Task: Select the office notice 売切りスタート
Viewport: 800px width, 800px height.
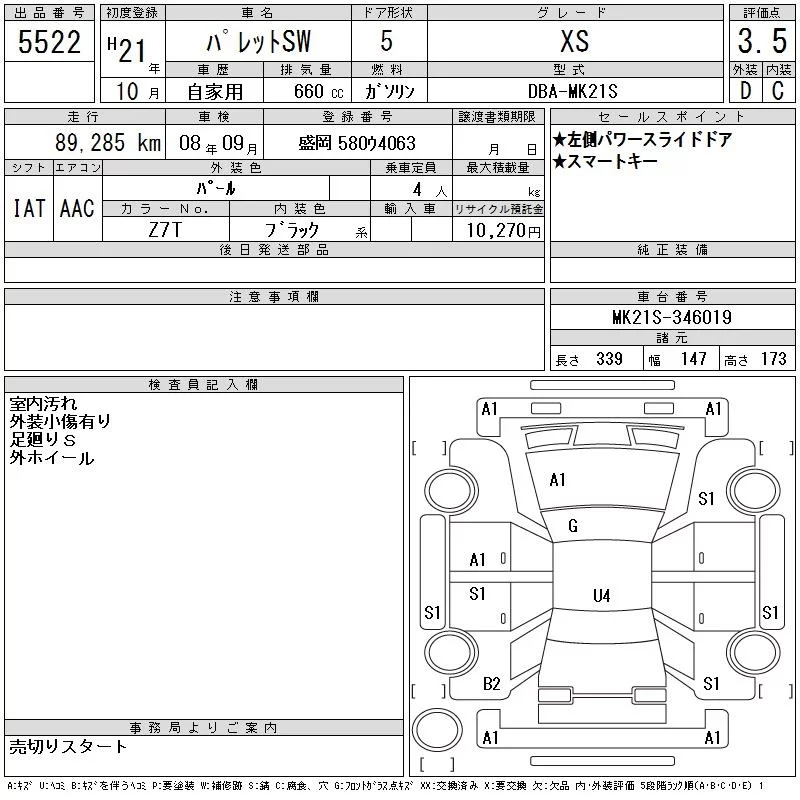Action: [68, 746]
